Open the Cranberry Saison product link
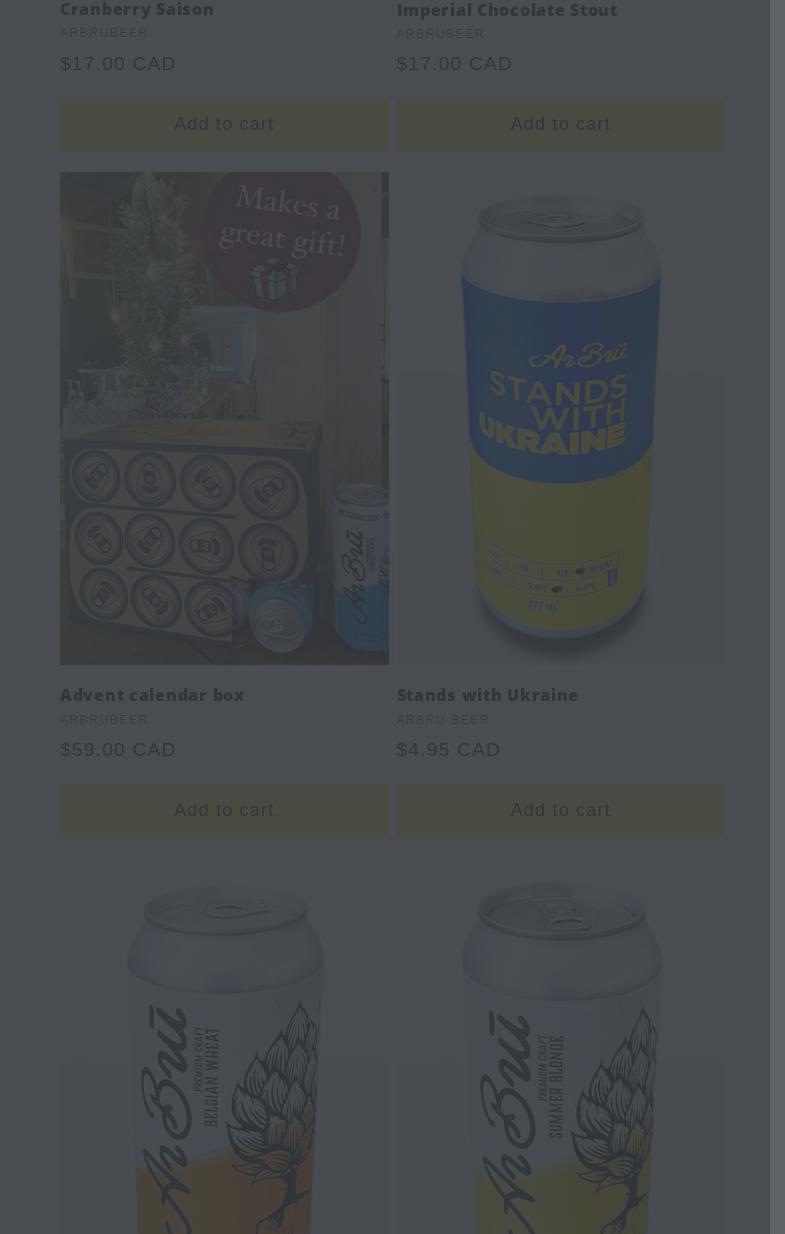The image size is (785, 1234). (x=137, y=10)
